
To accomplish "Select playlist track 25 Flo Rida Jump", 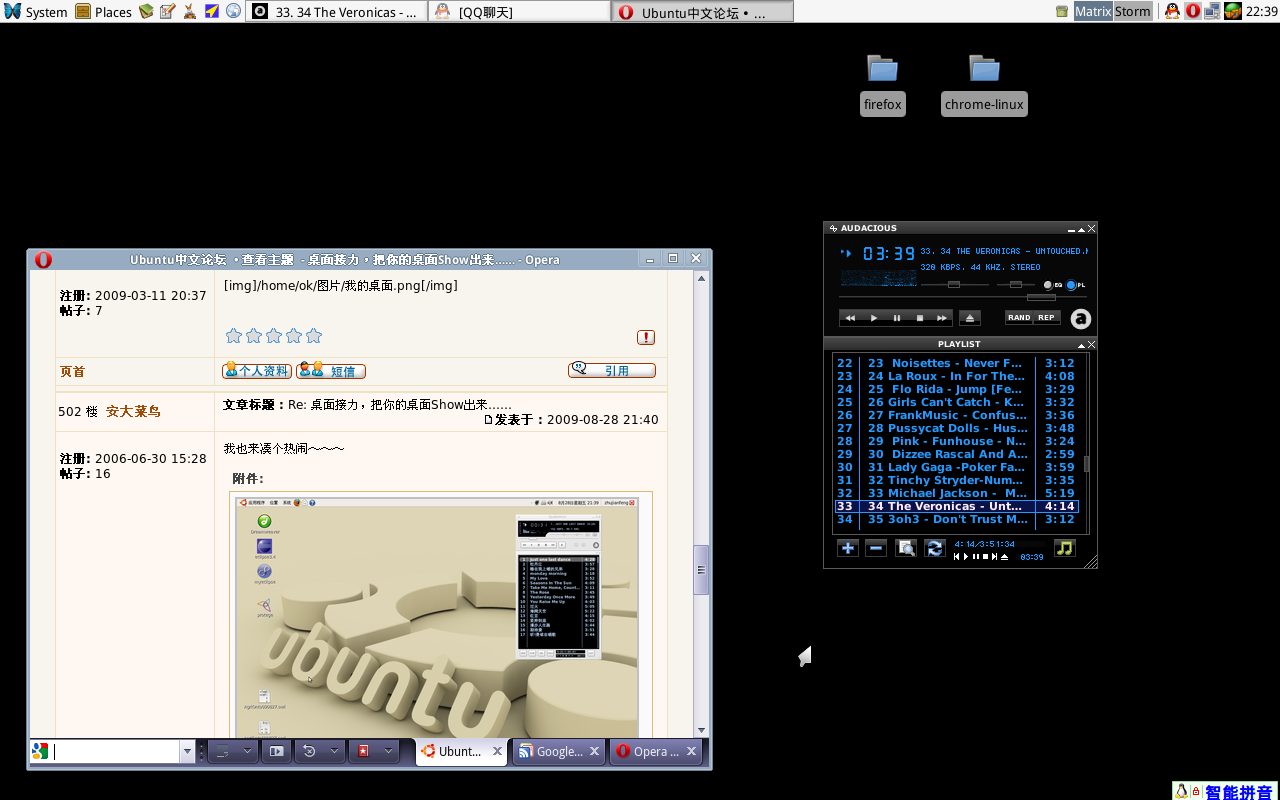I will (x=957, y=389).
